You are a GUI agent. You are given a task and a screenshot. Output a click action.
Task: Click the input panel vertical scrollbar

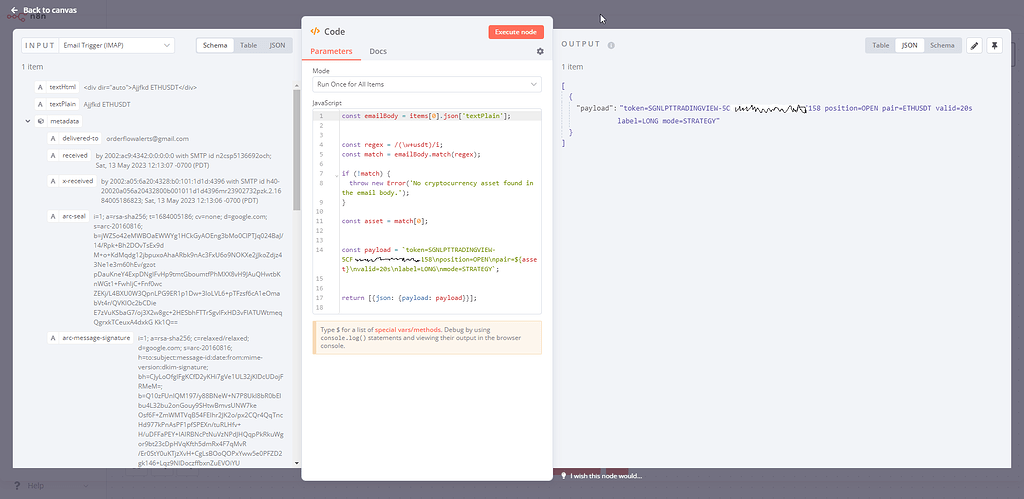click(297, 150)
